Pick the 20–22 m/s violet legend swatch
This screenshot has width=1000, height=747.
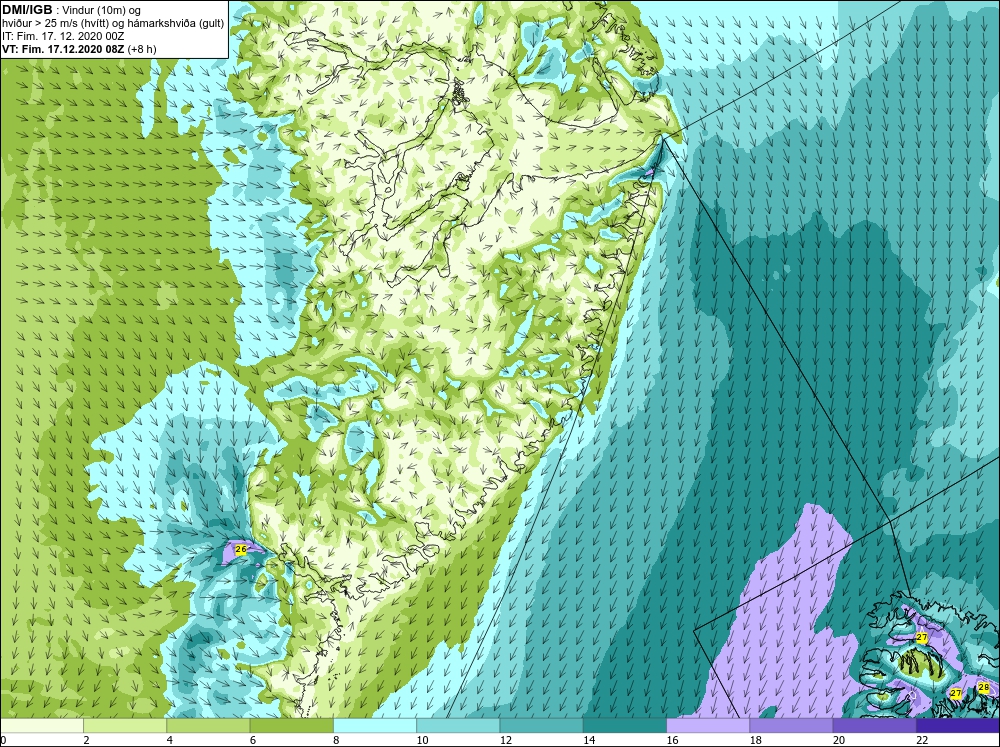pos(875,725)
